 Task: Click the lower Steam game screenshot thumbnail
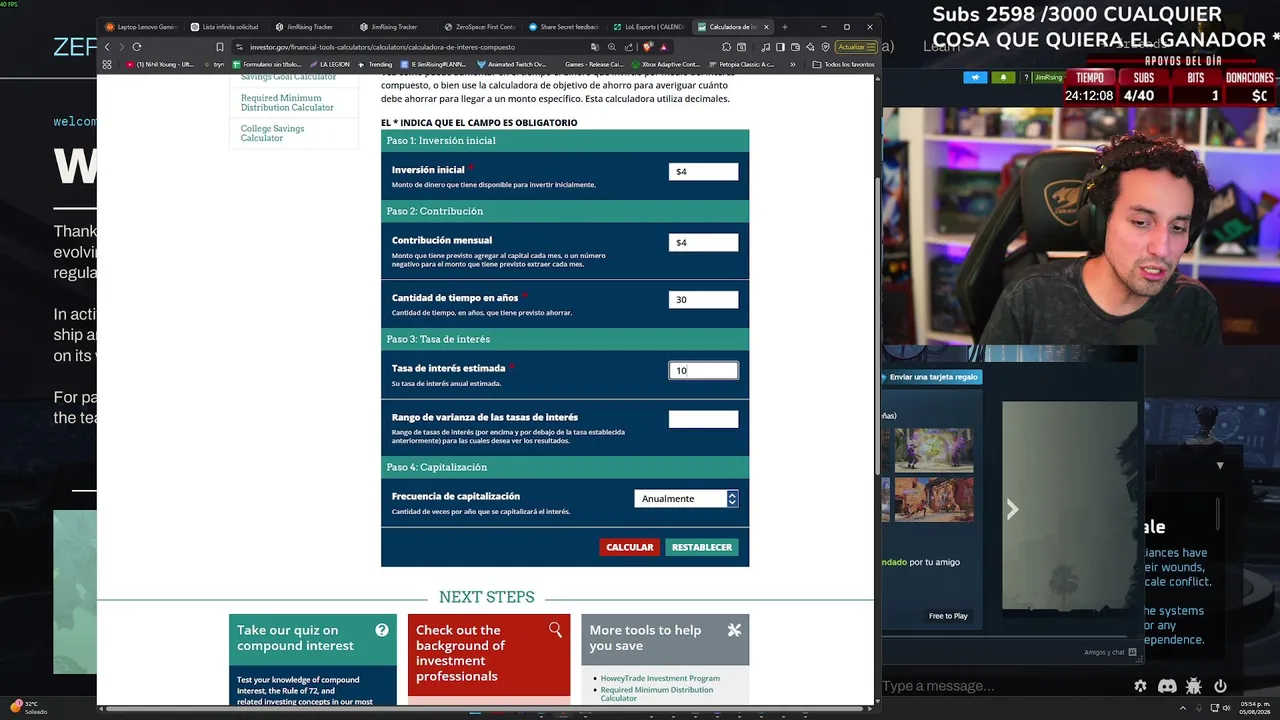934,500
